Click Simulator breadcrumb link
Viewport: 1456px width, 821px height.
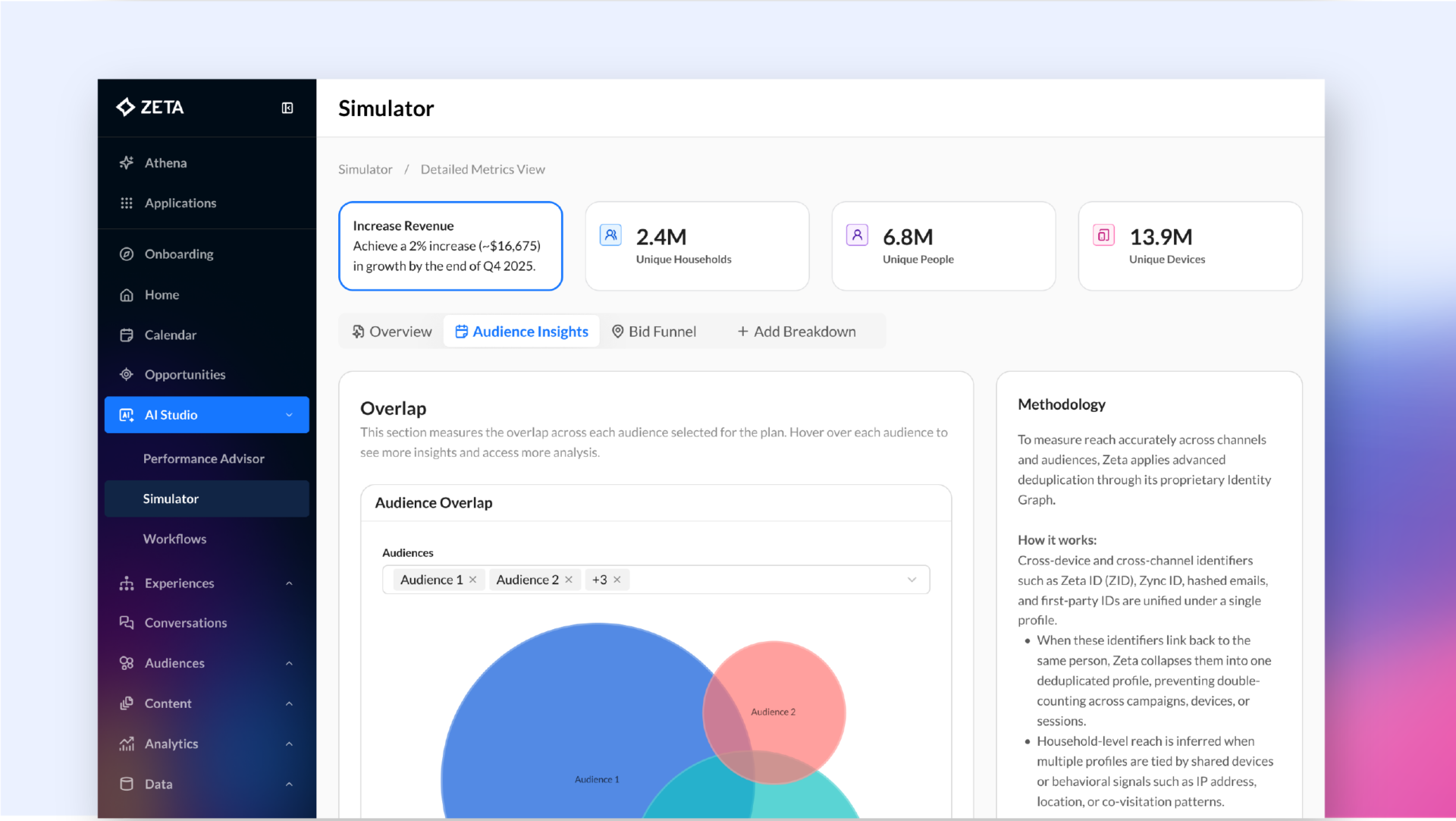click(x=365, y=169)
